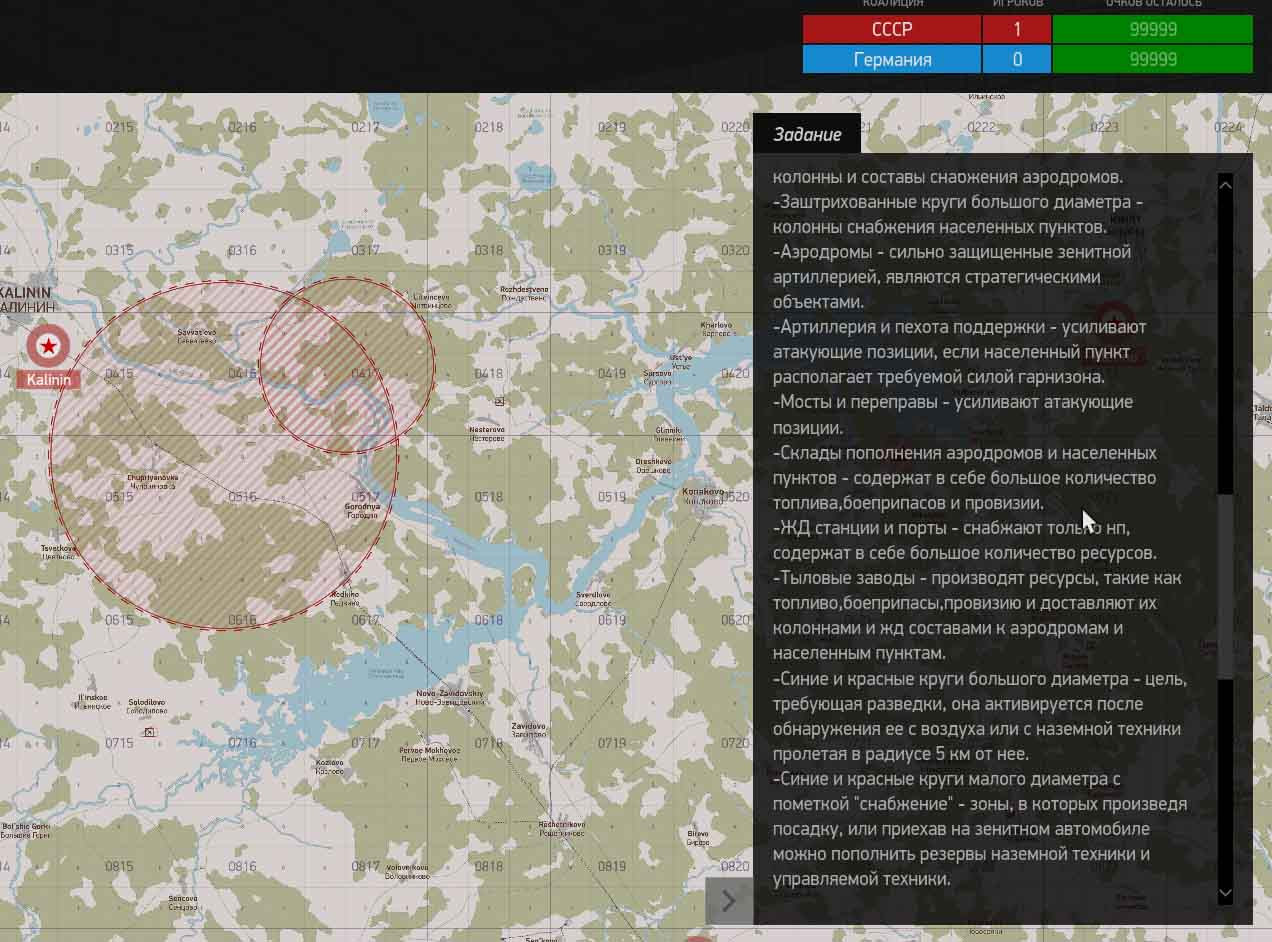
Task: Click the Tsvetkovo town label
Action: coord(58,552)
